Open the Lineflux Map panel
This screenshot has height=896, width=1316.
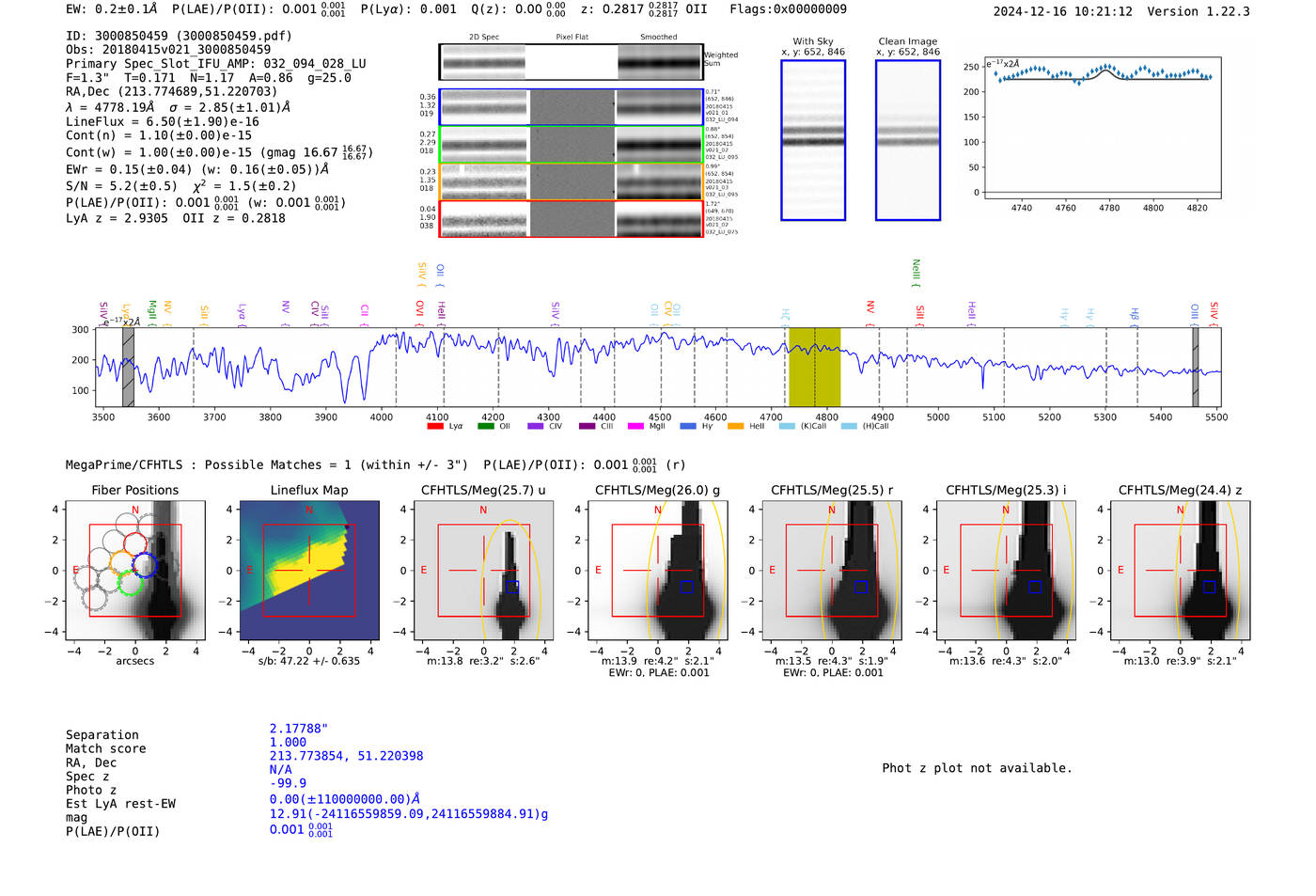pos(309,571)
